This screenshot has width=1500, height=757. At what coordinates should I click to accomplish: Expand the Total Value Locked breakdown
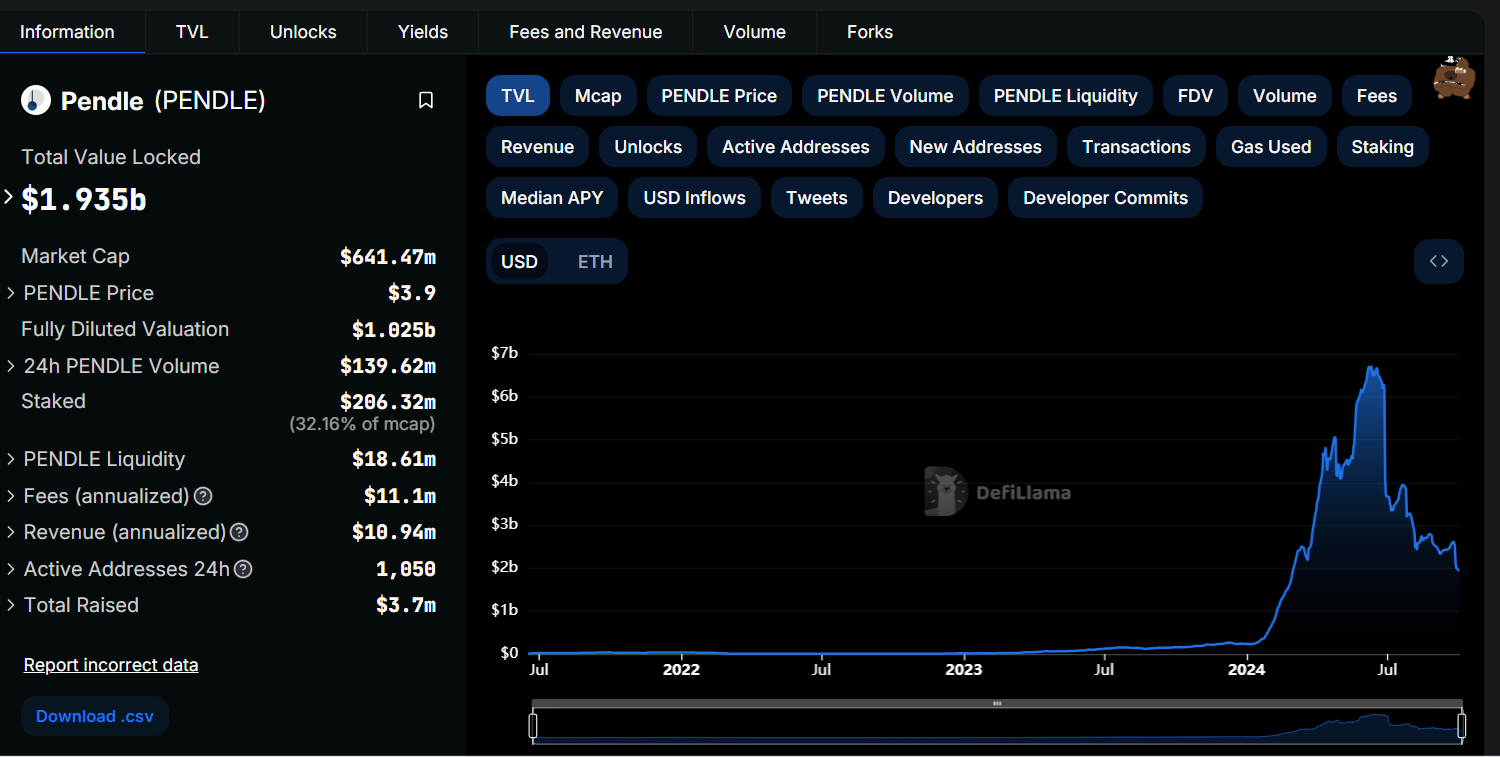pyautogui.click(x=9, y=197)
